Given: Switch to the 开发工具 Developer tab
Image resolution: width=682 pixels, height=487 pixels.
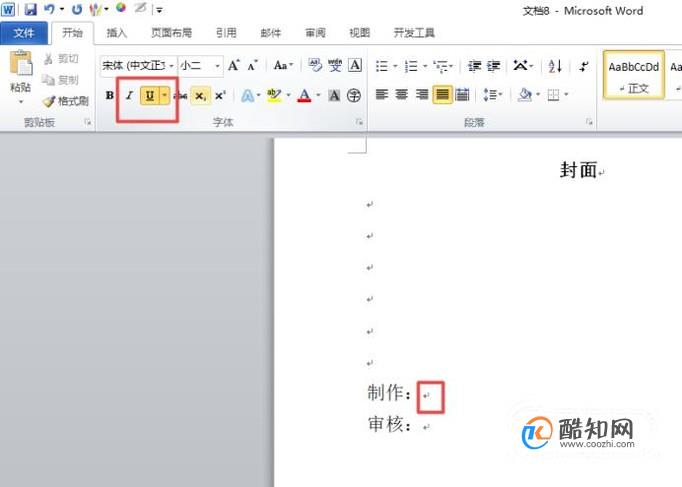Looking at the screenshot, I should tap(414, 33).
